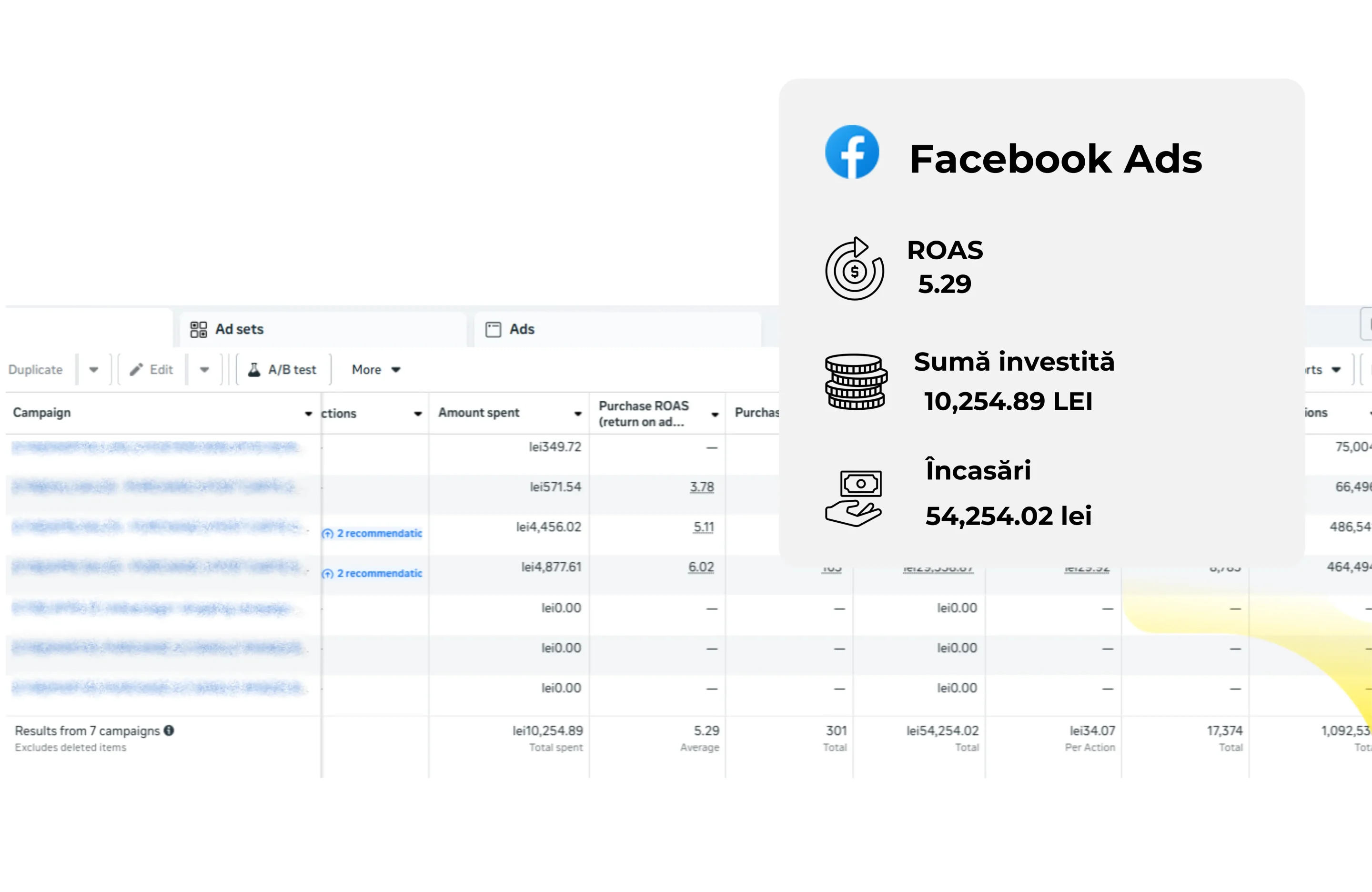Click the pencil icon on the Edit button
The image size is (1372, 892).
point(136,370)
